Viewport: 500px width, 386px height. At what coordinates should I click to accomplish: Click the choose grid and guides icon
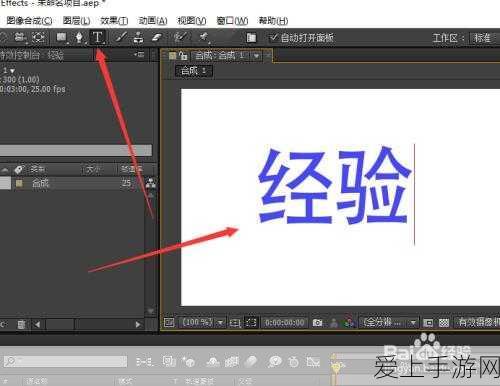pos(234,322)
